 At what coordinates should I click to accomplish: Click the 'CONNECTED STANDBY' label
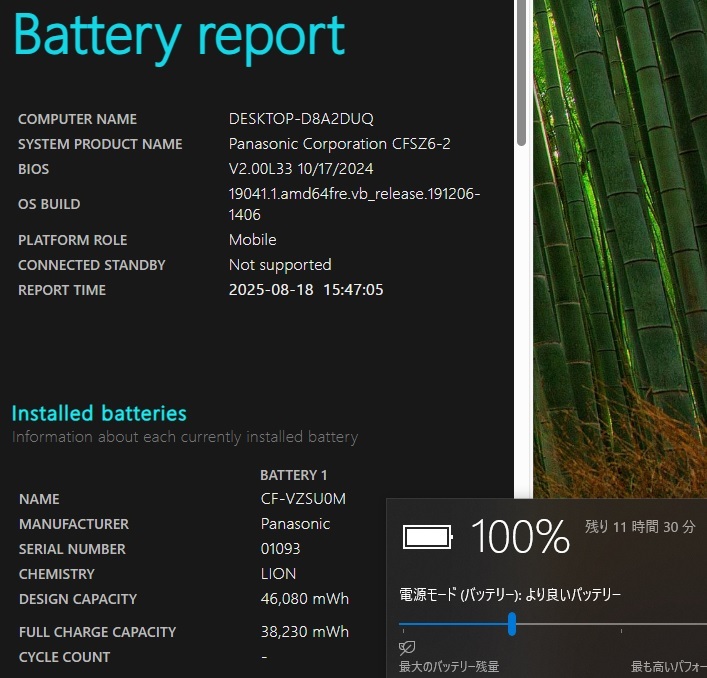point(92,265)
